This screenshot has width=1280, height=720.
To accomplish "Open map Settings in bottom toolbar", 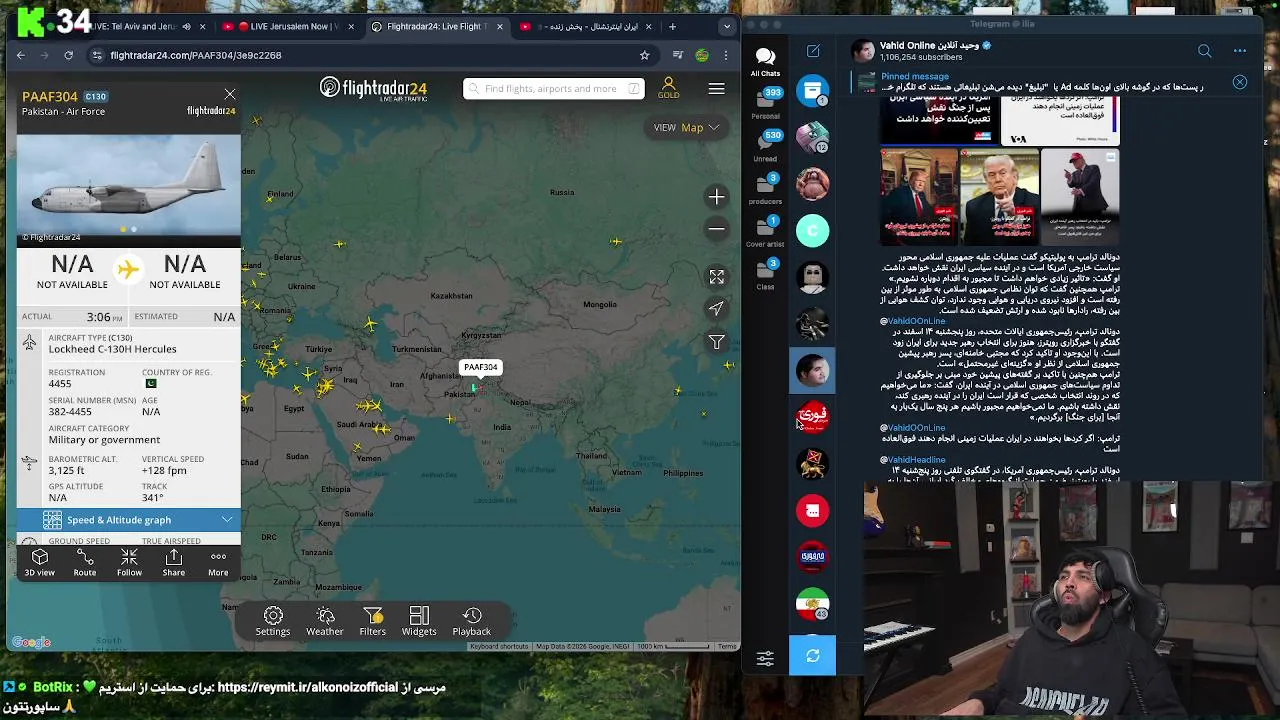I will [273, 621].
